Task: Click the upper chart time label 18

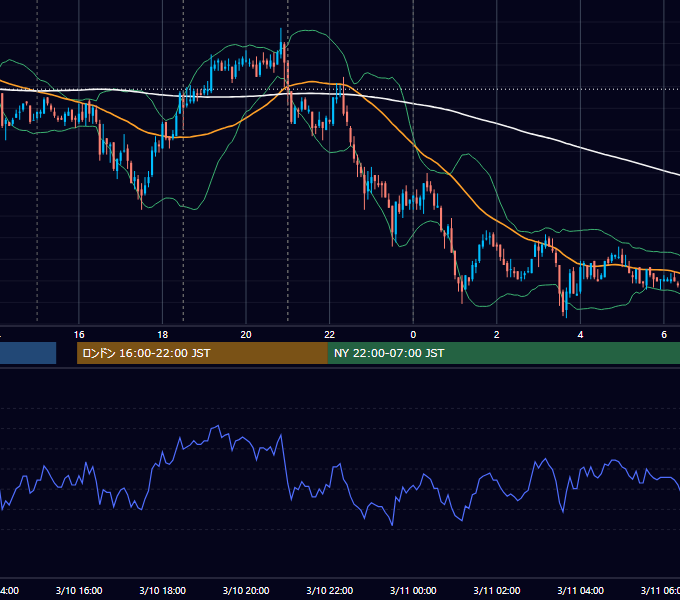Action: pos(163,334)
